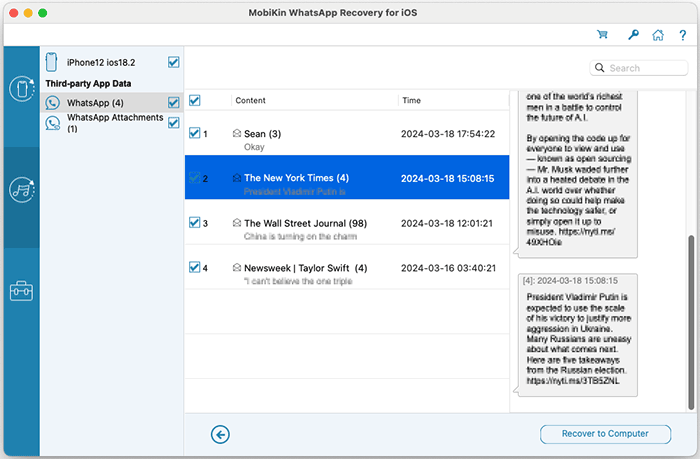Click the envelope icon beside The Wall Street Journal

237,222
